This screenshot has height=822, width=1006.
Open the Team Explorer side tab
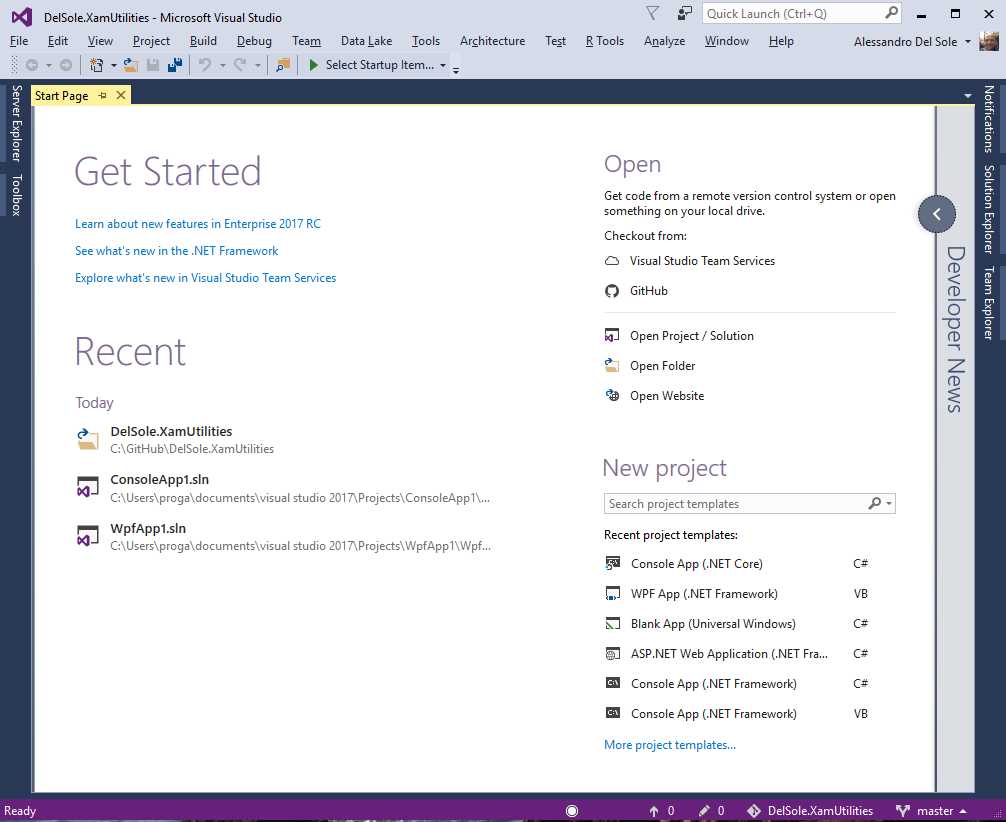click(x=989, y=302)
